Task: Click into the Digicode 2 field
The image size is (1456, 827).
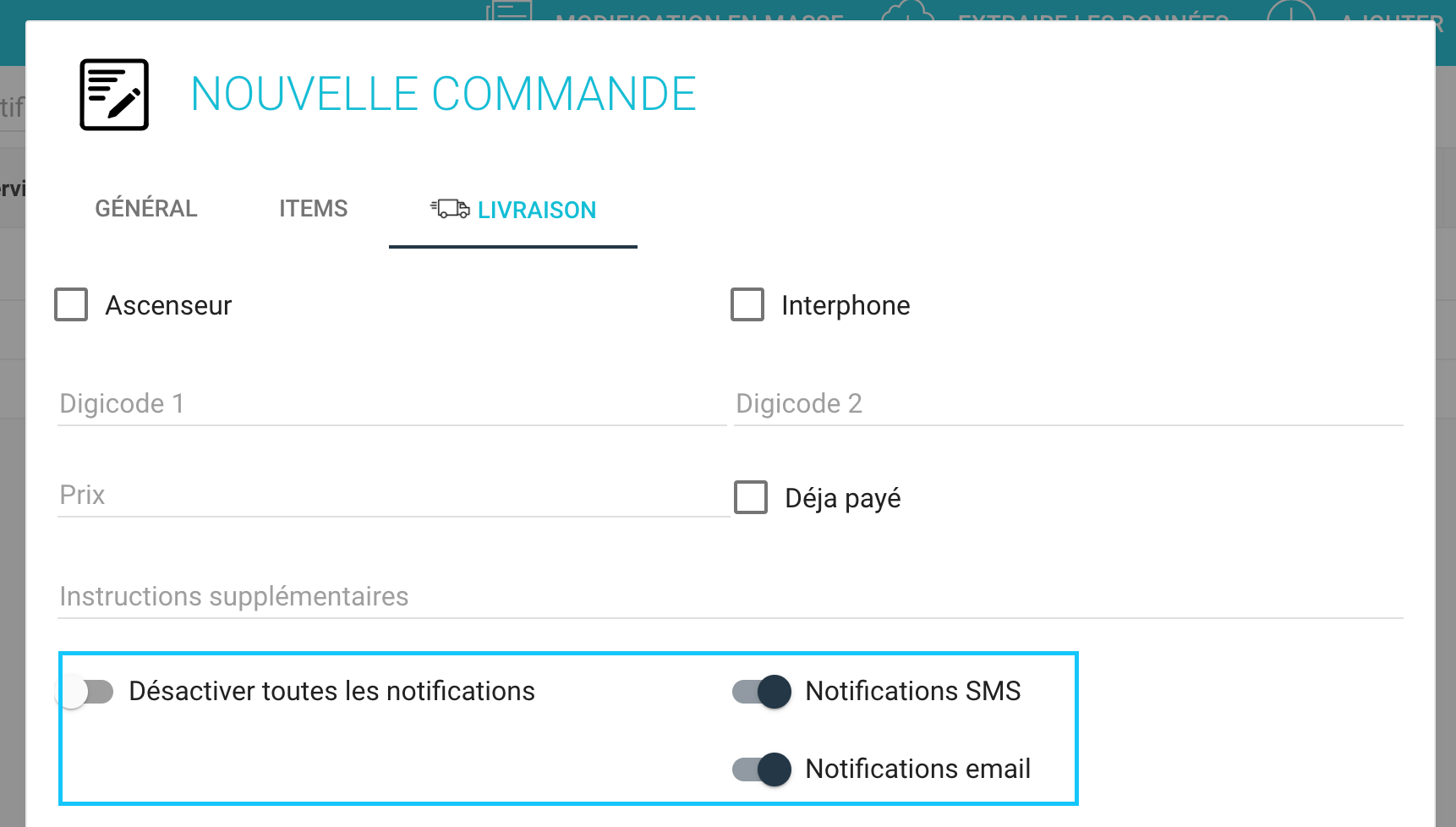Action: (x=1069, y=404)
